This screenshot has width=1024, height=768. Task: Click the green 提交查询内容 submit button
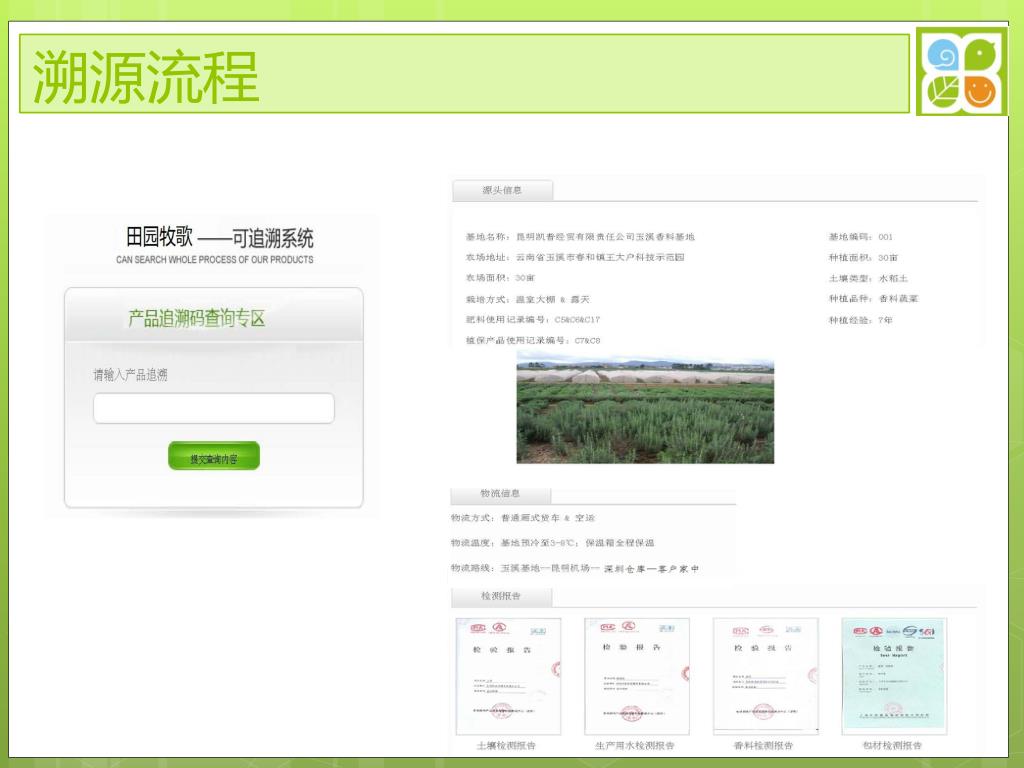click(214, 456)
